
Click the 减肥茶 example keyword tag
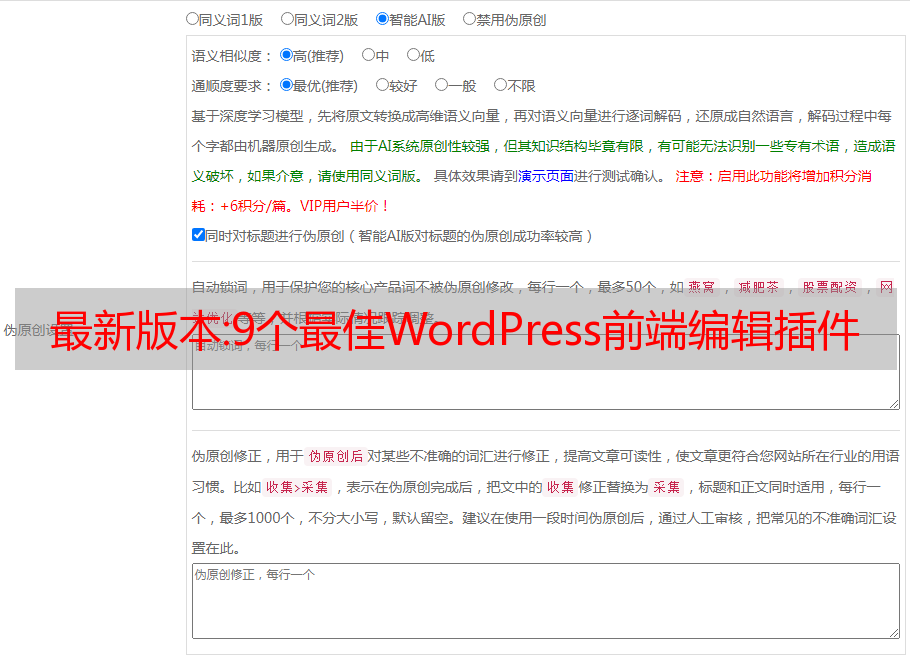tap(758, 287)
